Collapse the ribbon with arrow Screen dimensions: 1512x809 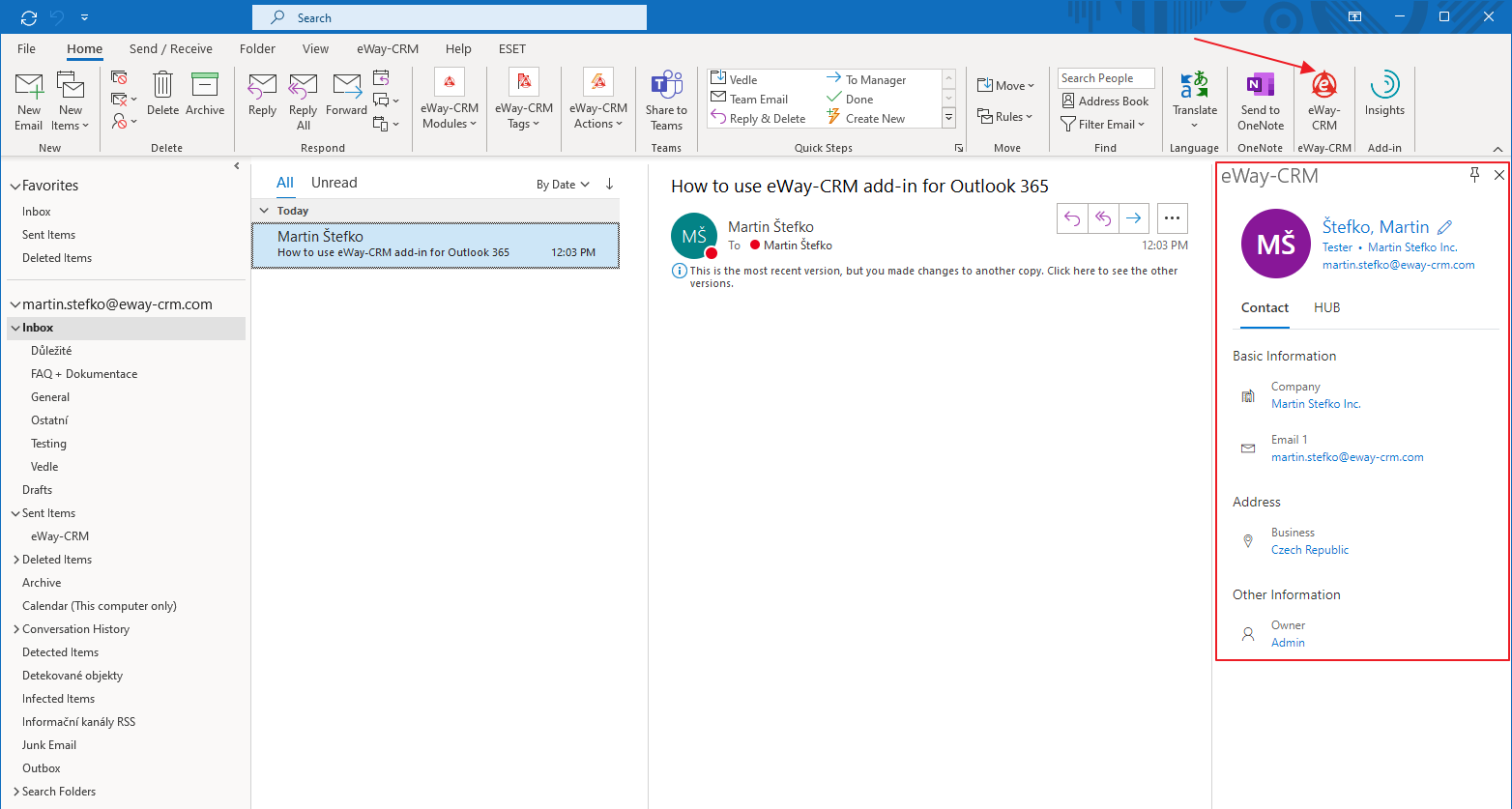click(1497, 149)
